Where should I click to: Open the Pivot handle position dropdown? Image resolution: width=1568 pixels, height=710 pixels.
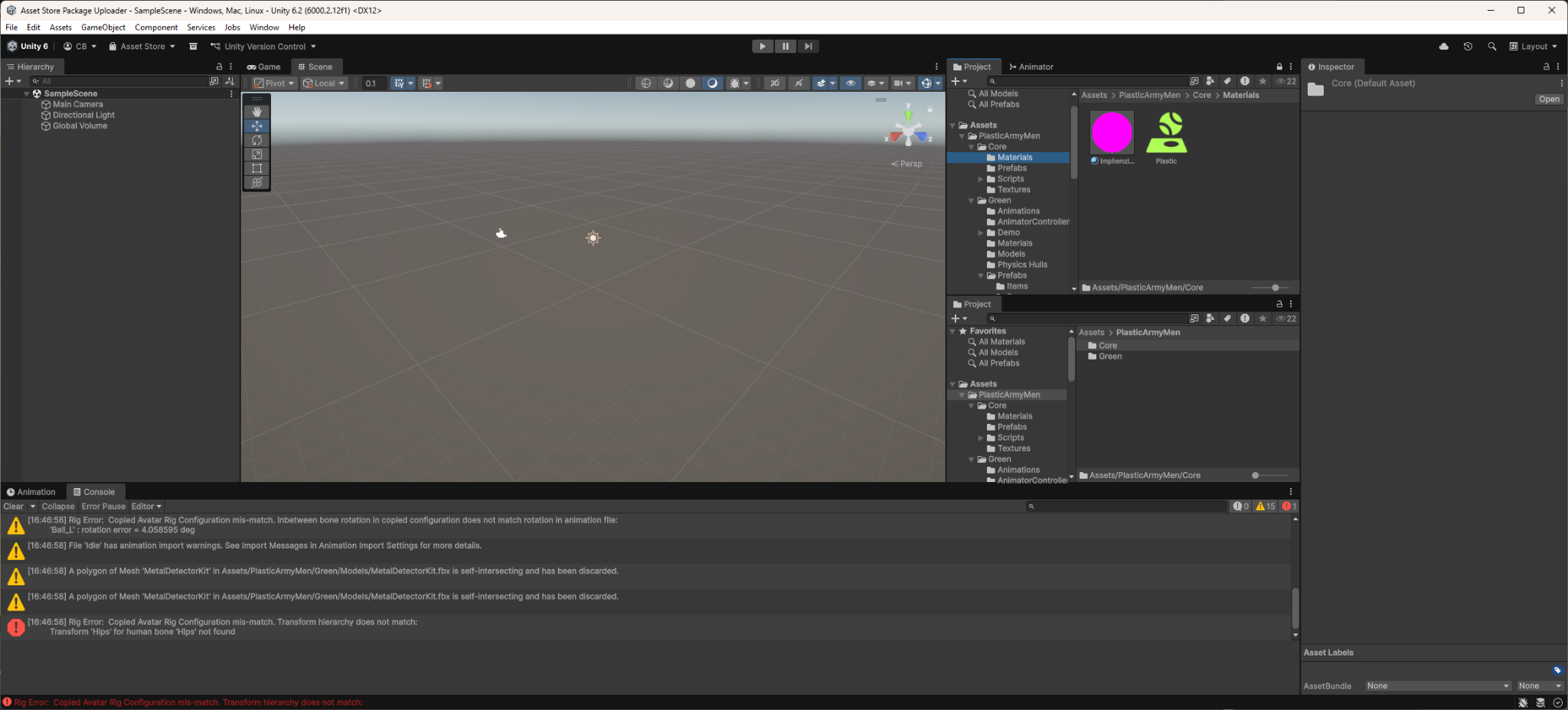274,83
